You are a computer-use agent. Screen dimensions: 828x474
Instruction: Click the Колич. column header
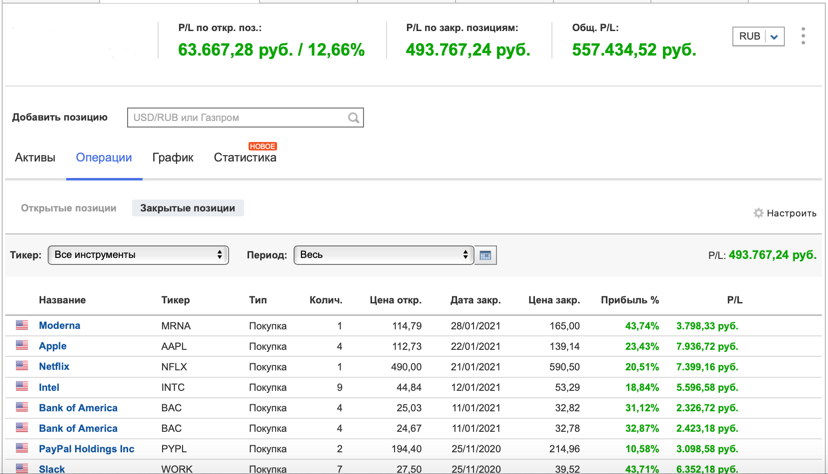[326, 300]
